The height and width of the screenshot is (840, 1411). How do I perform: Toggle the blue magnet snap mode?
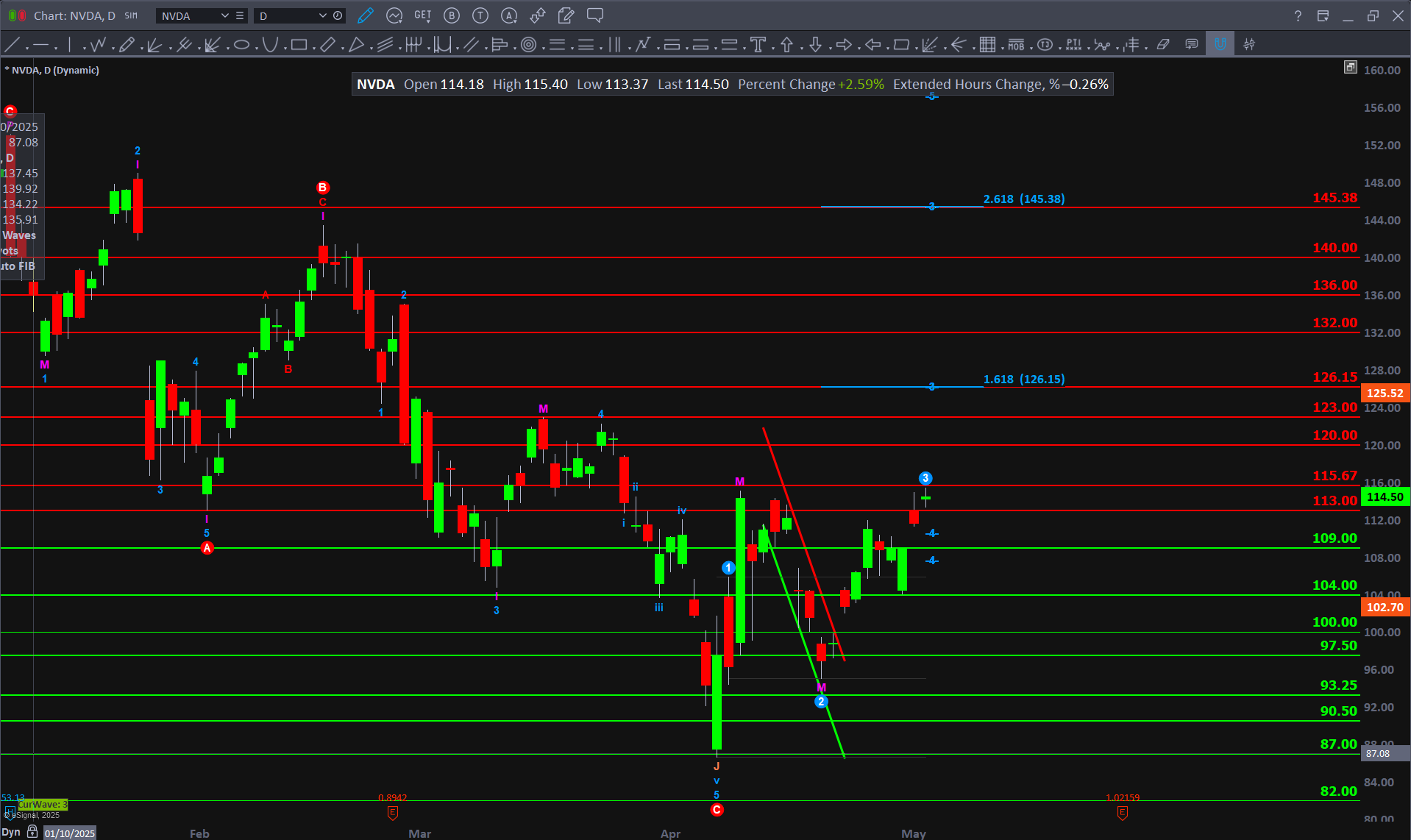1220,45
